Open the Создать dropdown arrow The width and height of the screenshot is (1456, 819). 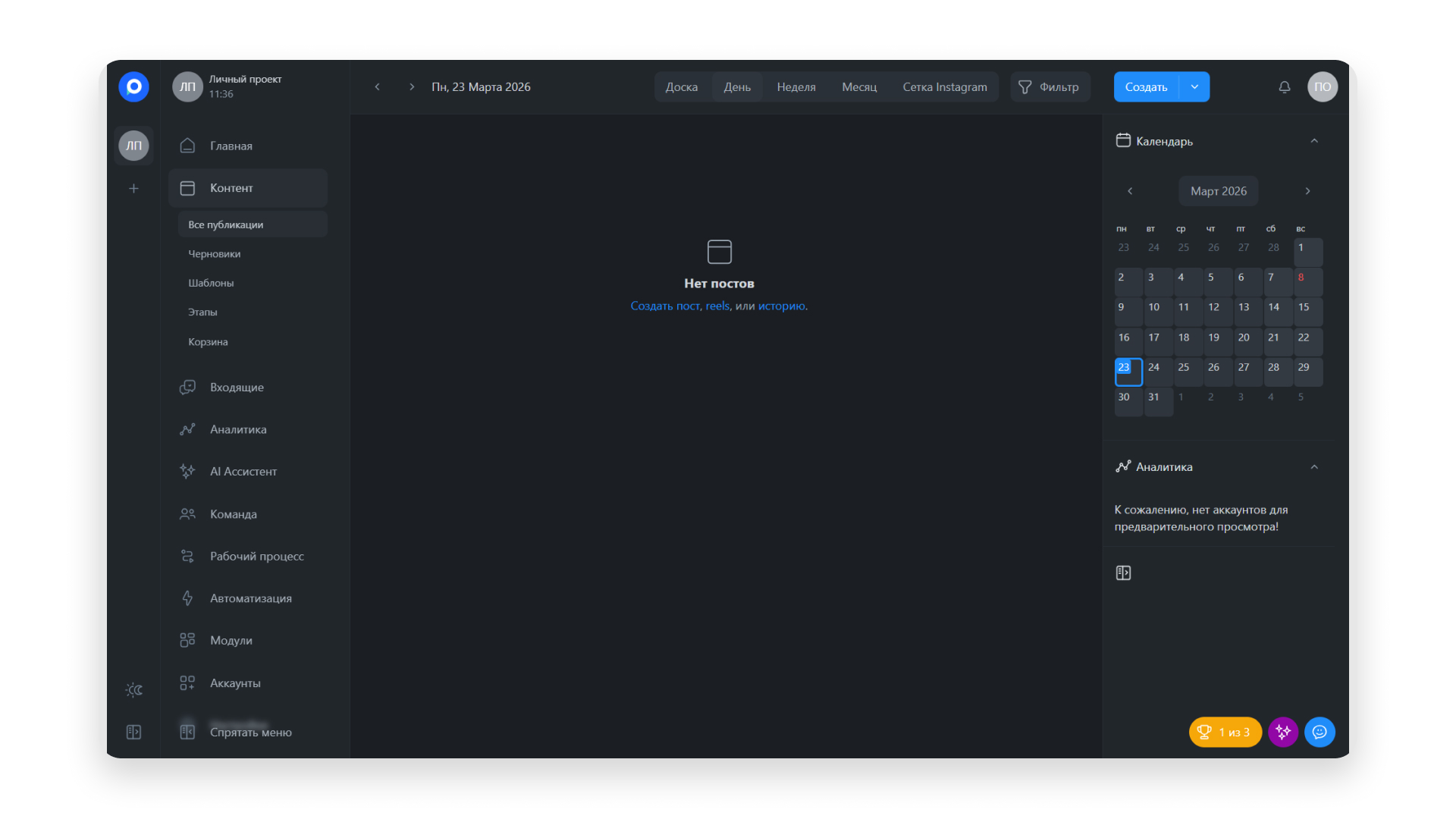click(x=1194, y=87)
